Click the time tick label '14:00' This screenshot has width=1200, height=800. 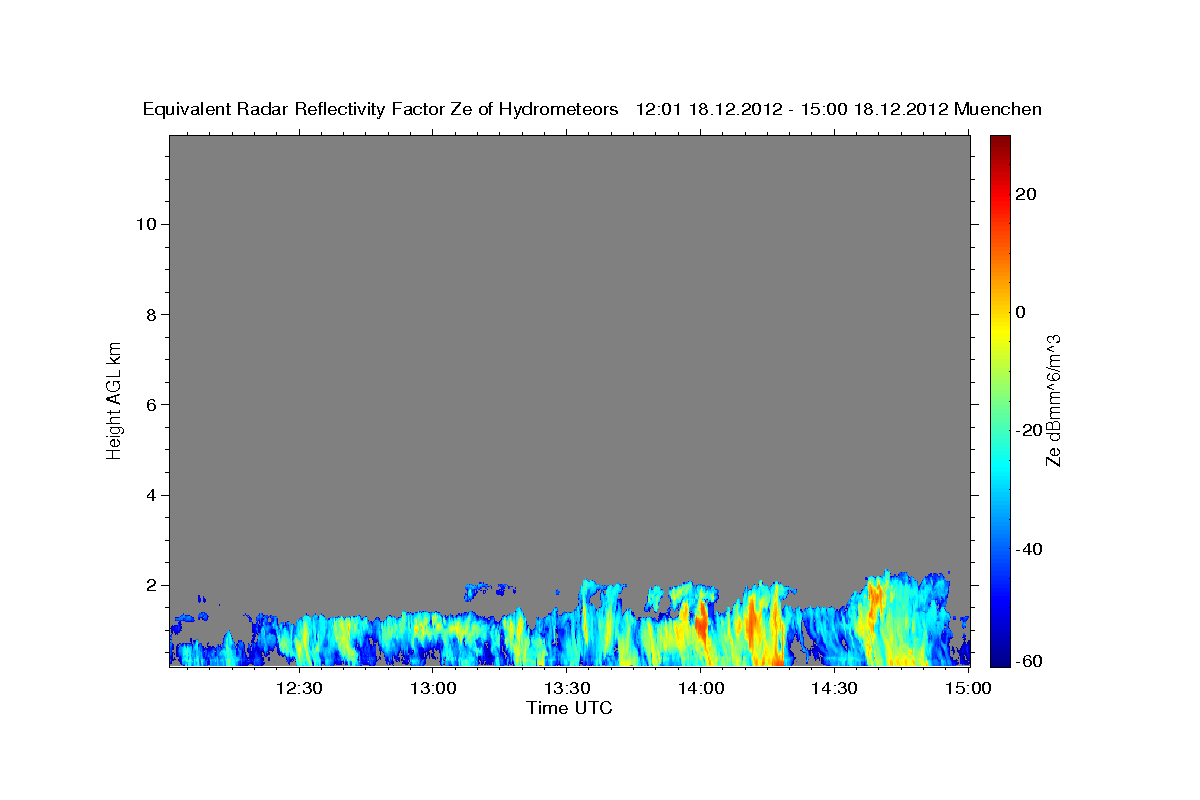[701, 689]
